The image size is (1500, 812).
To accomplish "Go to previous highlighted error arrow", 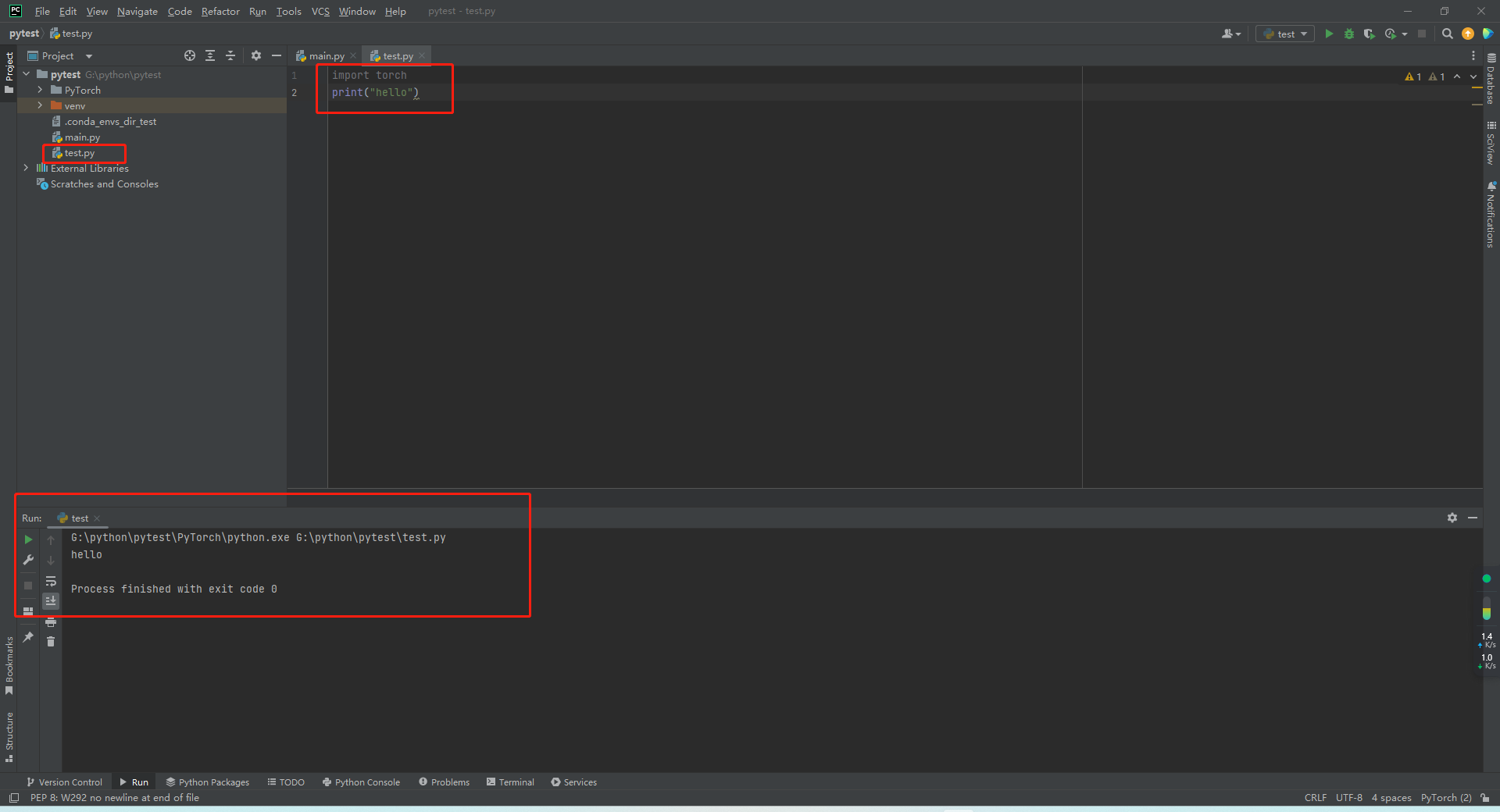I will click(x=1457, y=77).
